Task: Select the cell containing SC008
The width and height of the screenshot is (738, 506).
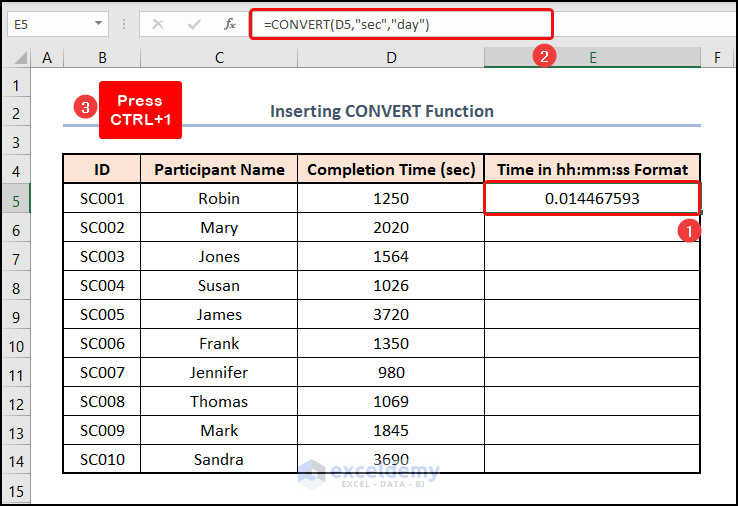Action: [x=102, y=402]
